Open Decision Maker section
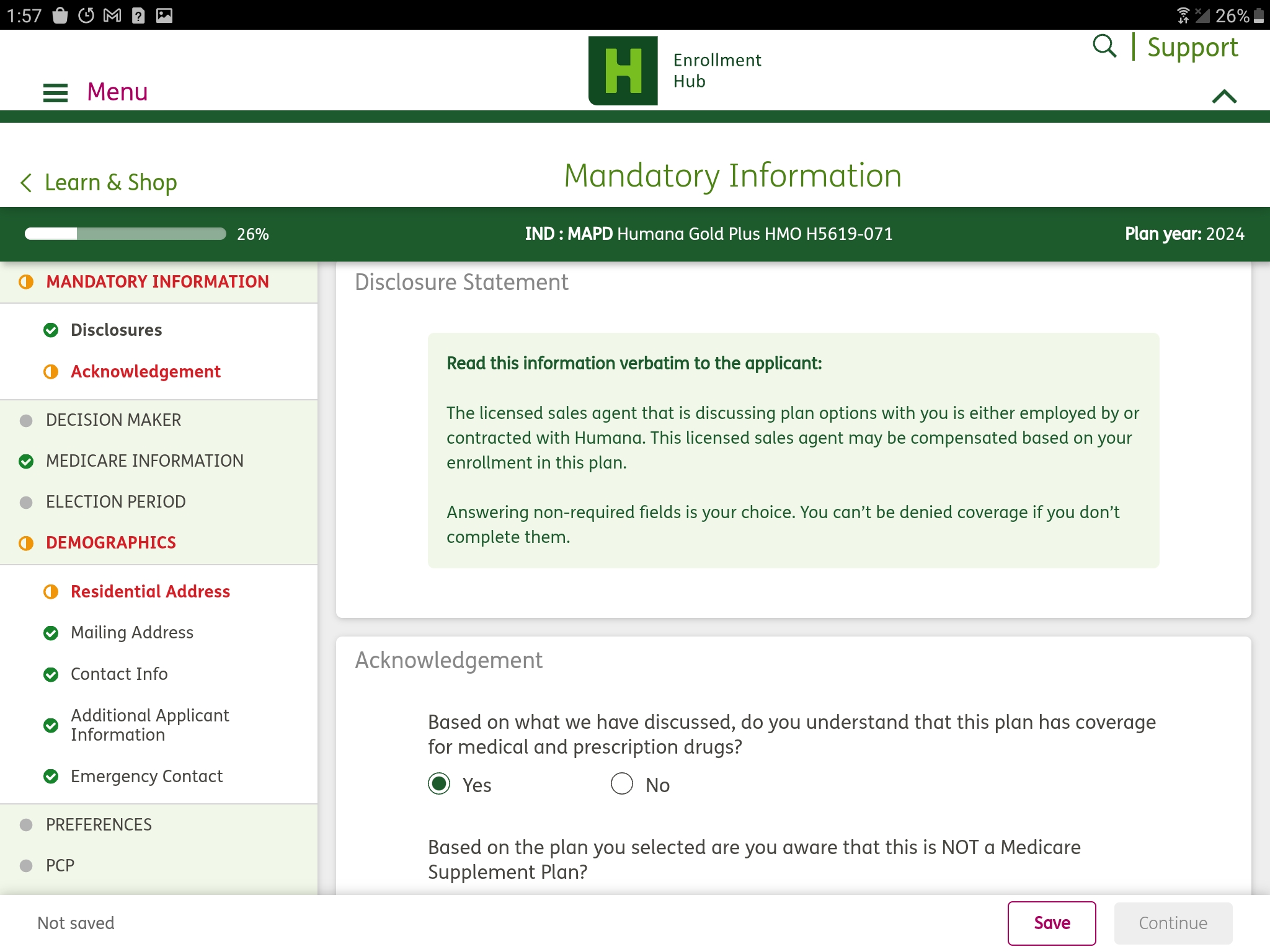The image size is (1270, 952). point(113,420)
